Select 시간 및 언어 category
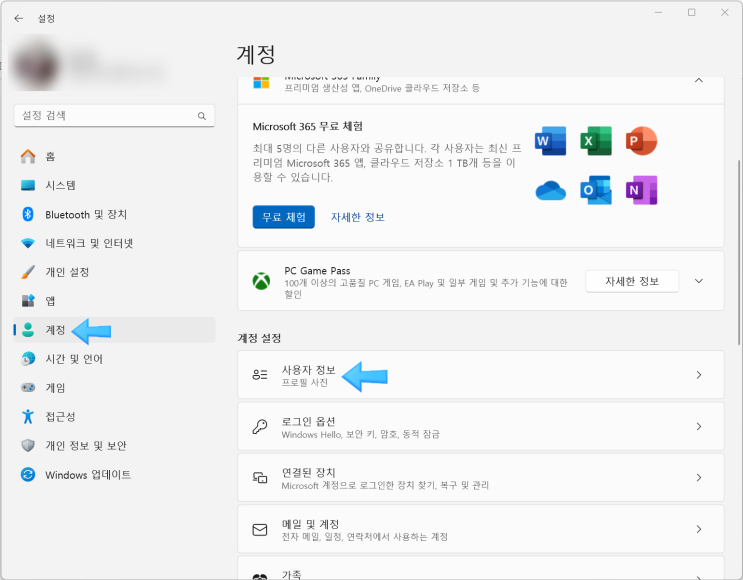Image resolution: width=743 pixels, height=580 pixels. [114, 359]
